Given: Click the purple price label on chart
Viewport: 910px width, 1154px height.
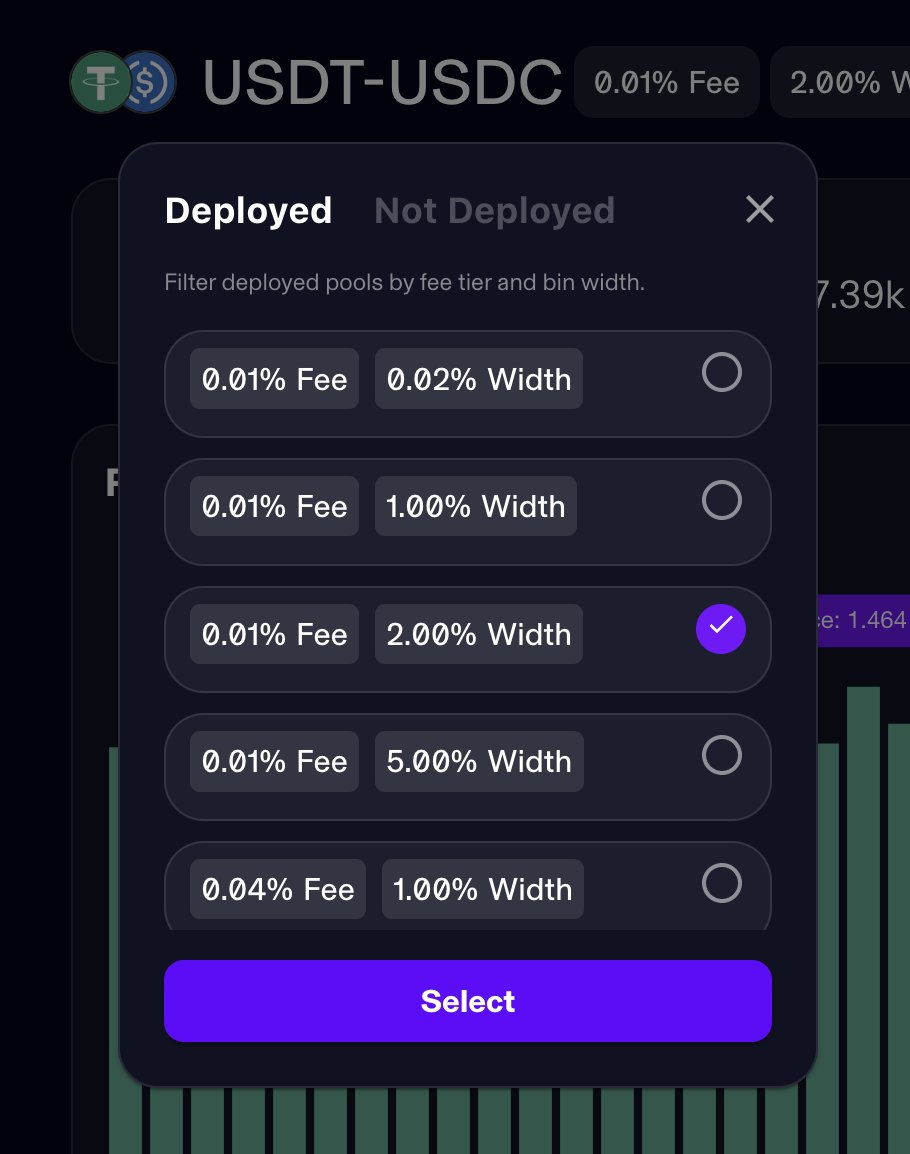Looking at the screenshot, I should [863, 620].
